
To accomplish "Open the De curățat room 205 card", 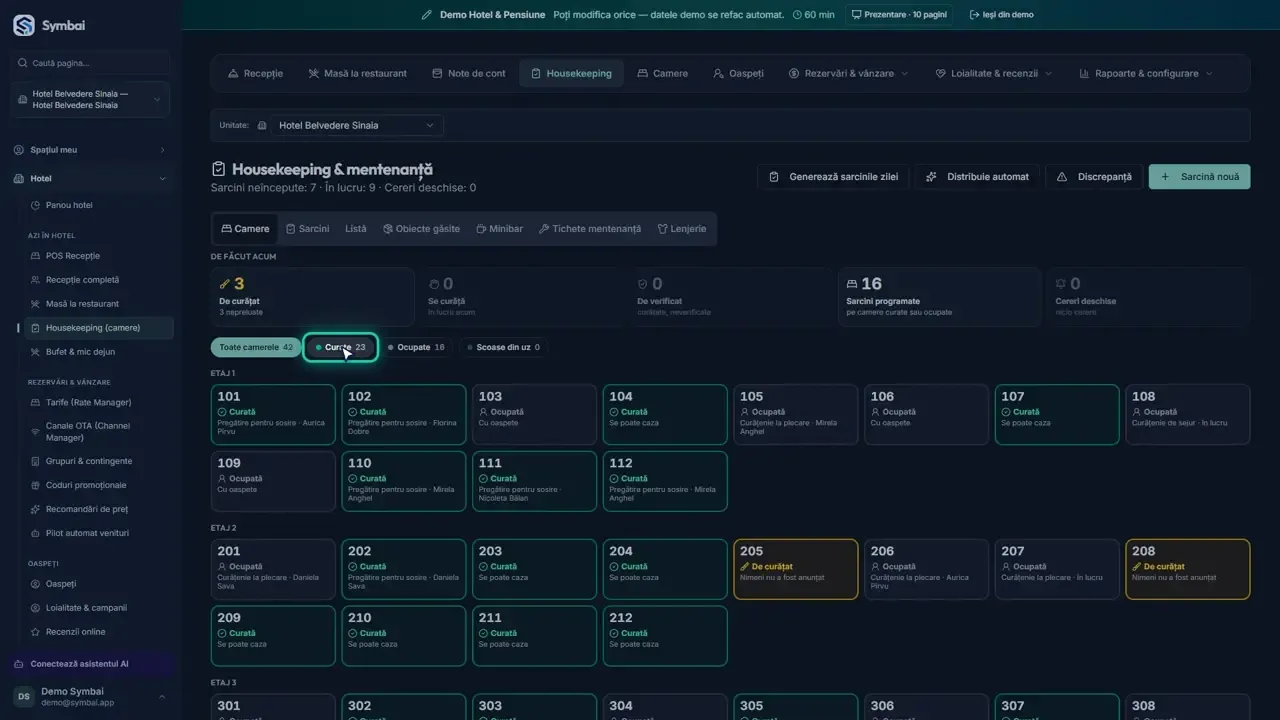I will pyautogui.click(x=796, y=569).
